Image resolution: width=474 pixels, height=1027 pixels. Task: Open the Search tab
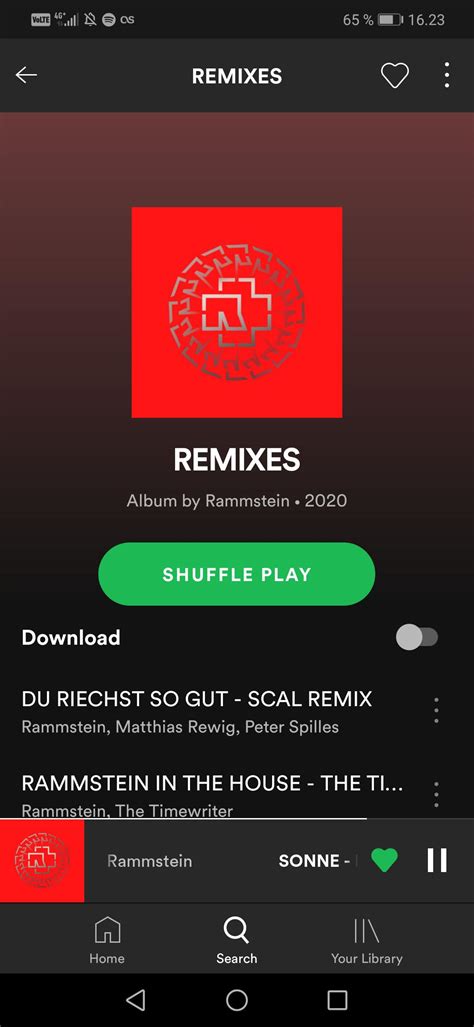click(236, 940)
